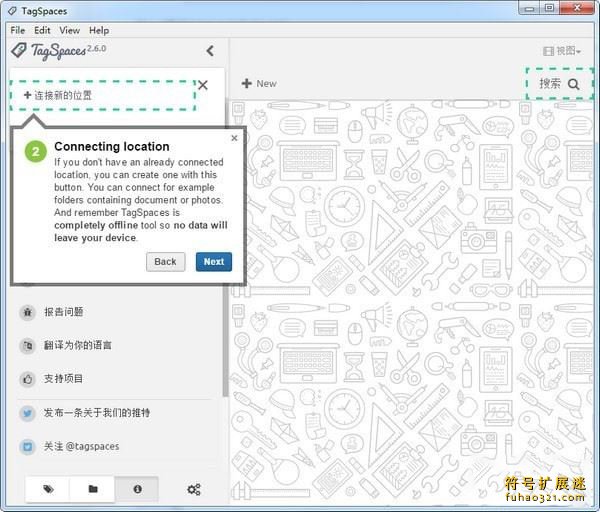Viewport: 600px width, 512px height.
Task: Click the follow icon beside @tagspaces
Action: coord(28,447)
